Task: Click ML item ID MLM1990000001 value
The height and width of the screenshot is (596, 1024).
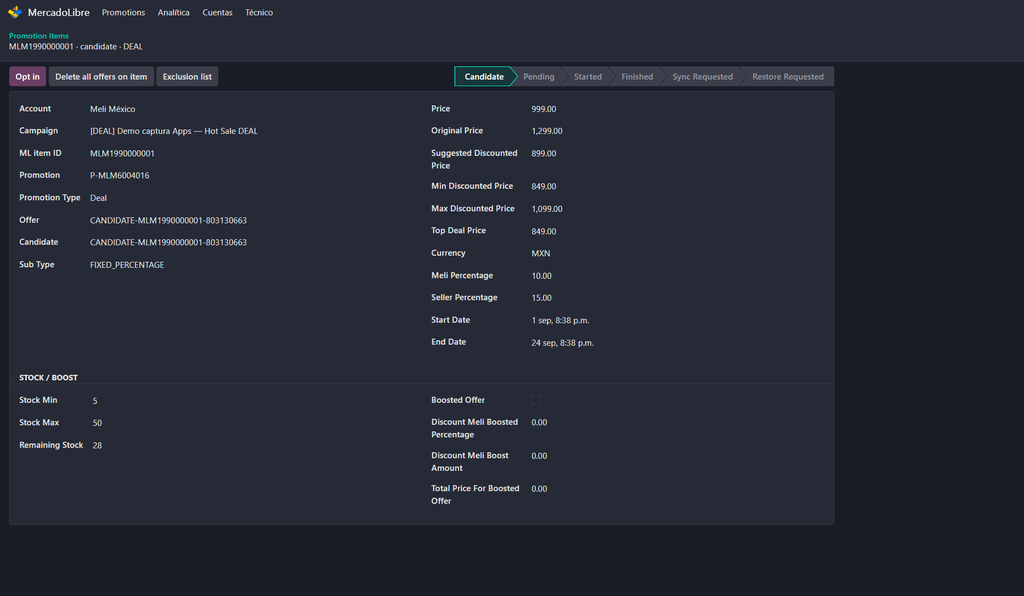Action: (122, 153)
